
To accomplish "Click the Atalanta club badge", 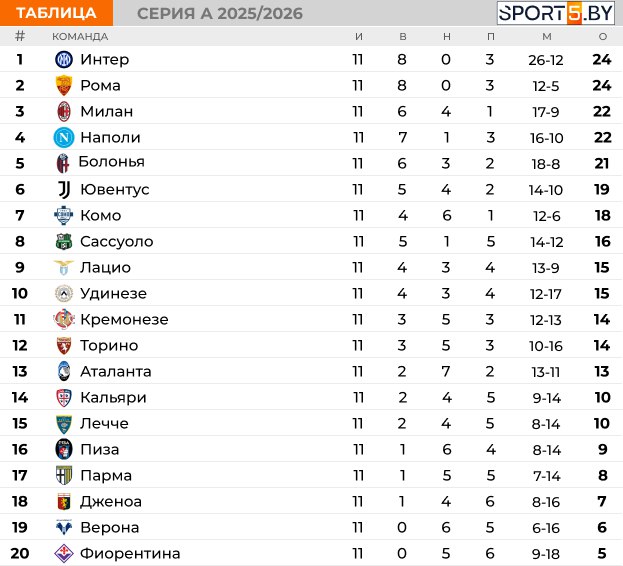I will pyautogui.click(x=64, y=371).
